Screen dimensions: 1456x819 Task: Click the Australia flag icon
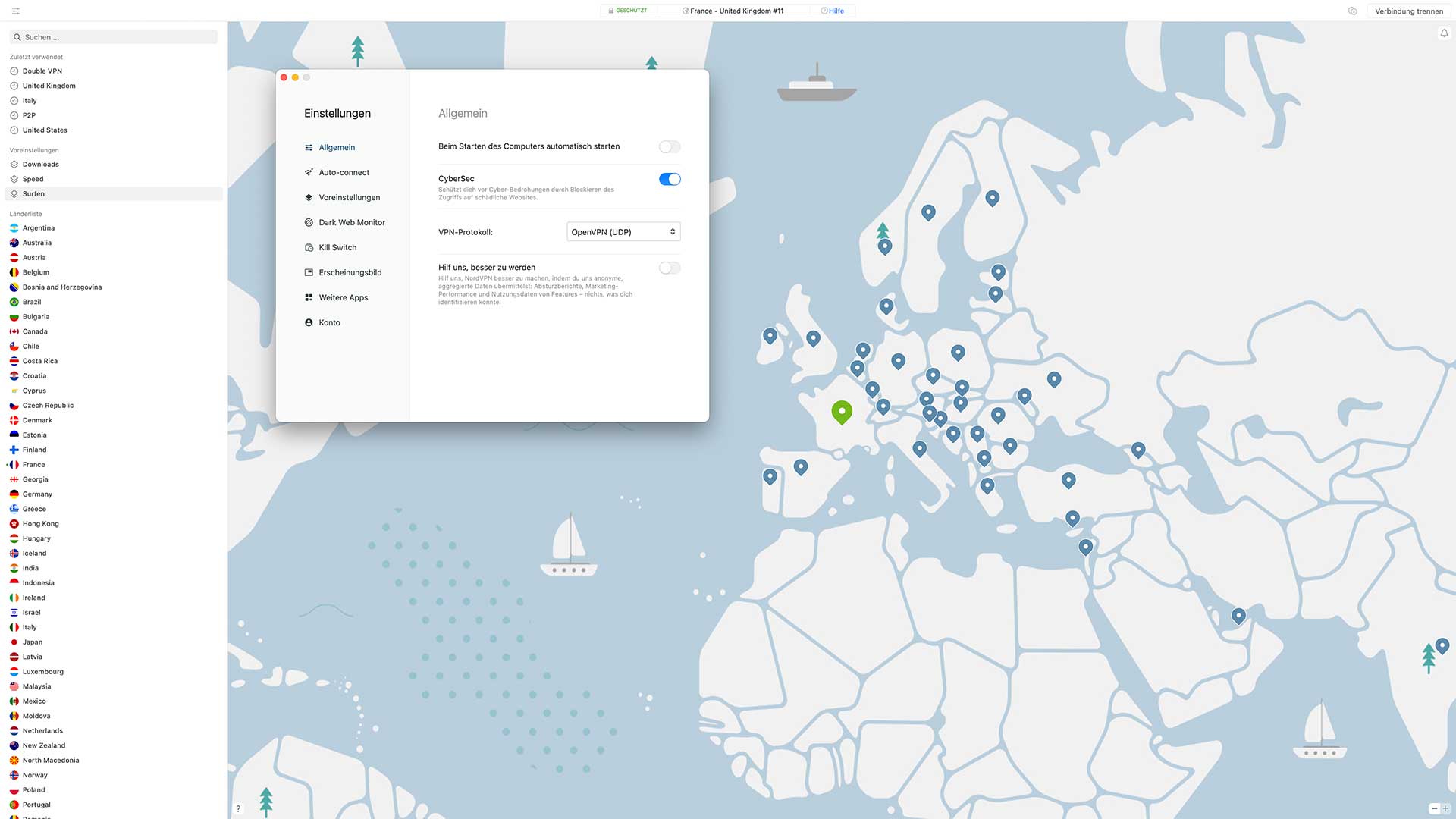point(14,243)
